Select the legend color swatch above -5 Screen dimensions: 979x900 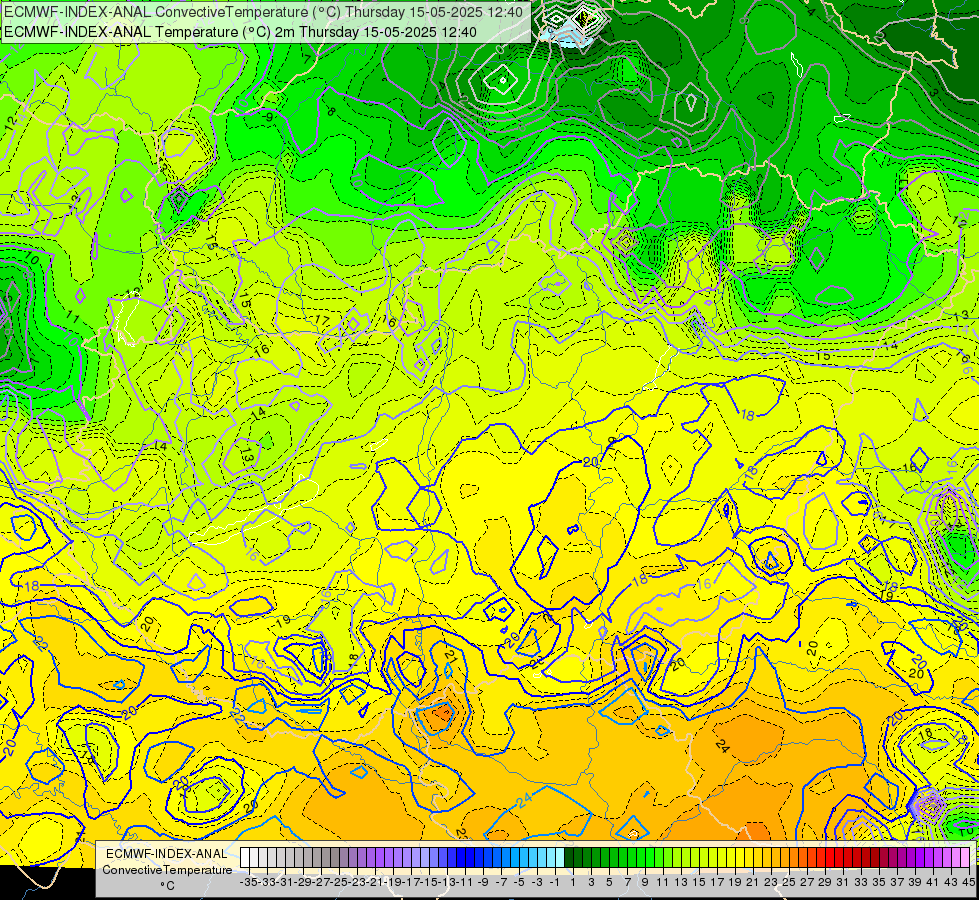tap(515, 857)
